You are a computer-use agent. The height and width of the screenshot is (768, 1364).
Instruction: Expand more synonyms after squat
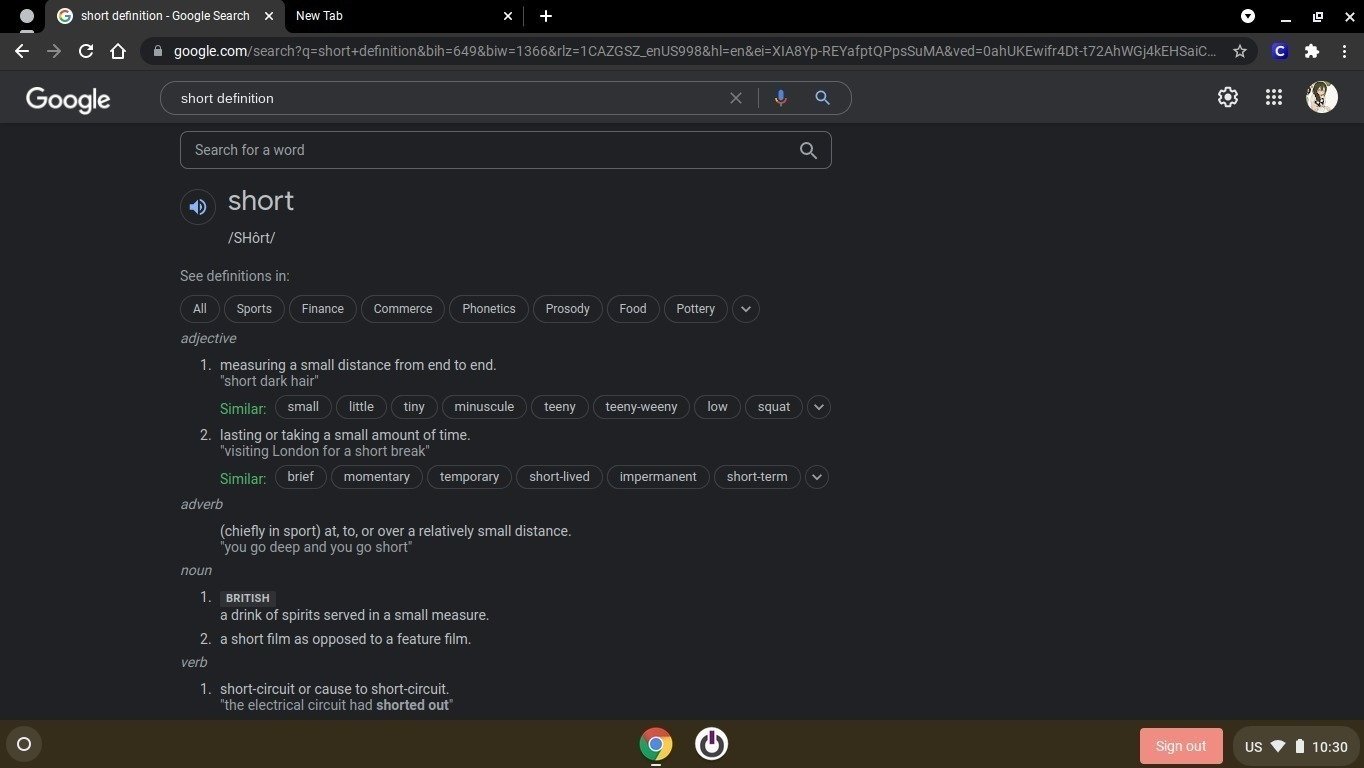tap(818, 407)
